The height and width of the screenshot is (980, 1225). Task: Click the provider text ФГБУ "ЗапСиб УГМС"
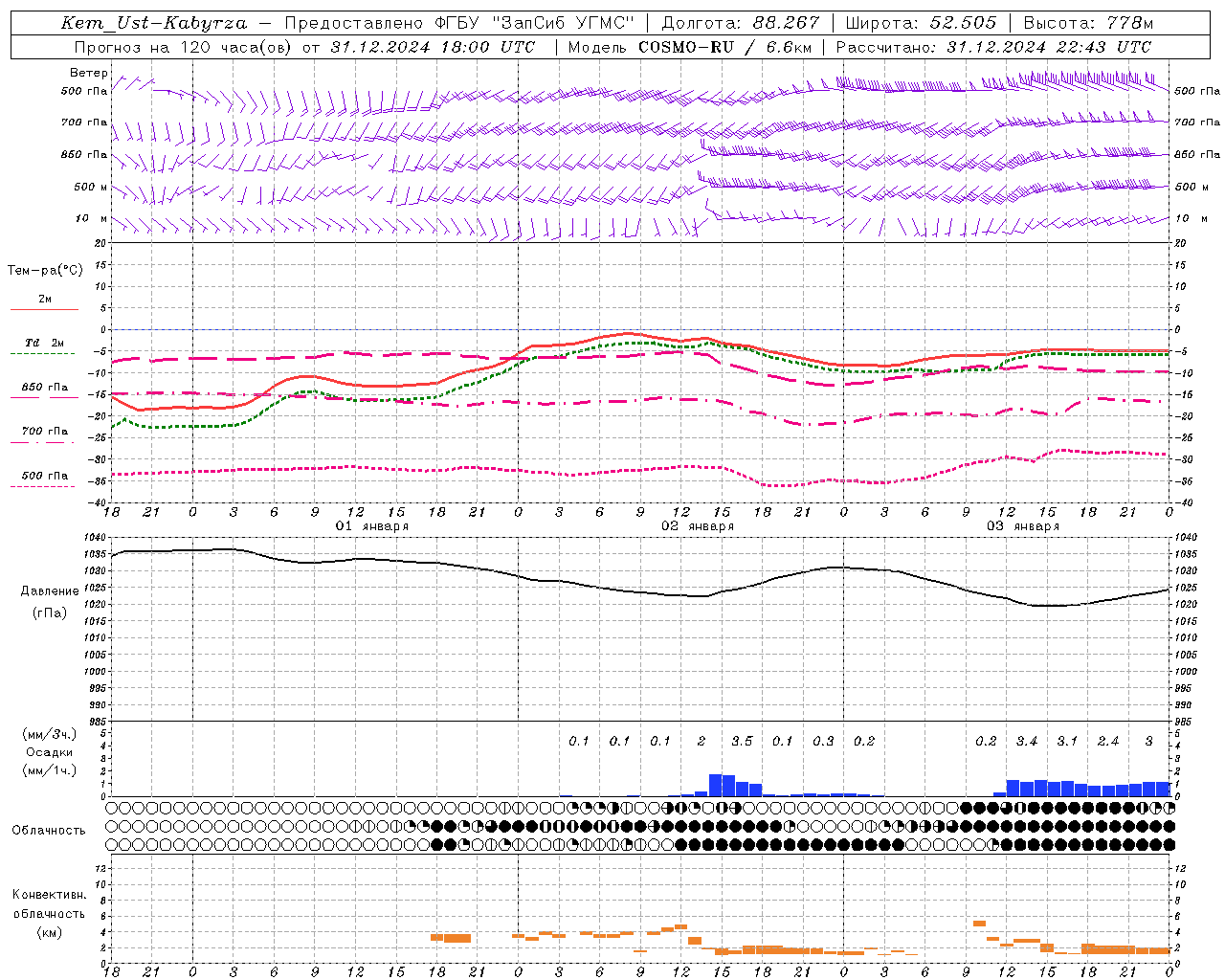(x=534, y=23)
